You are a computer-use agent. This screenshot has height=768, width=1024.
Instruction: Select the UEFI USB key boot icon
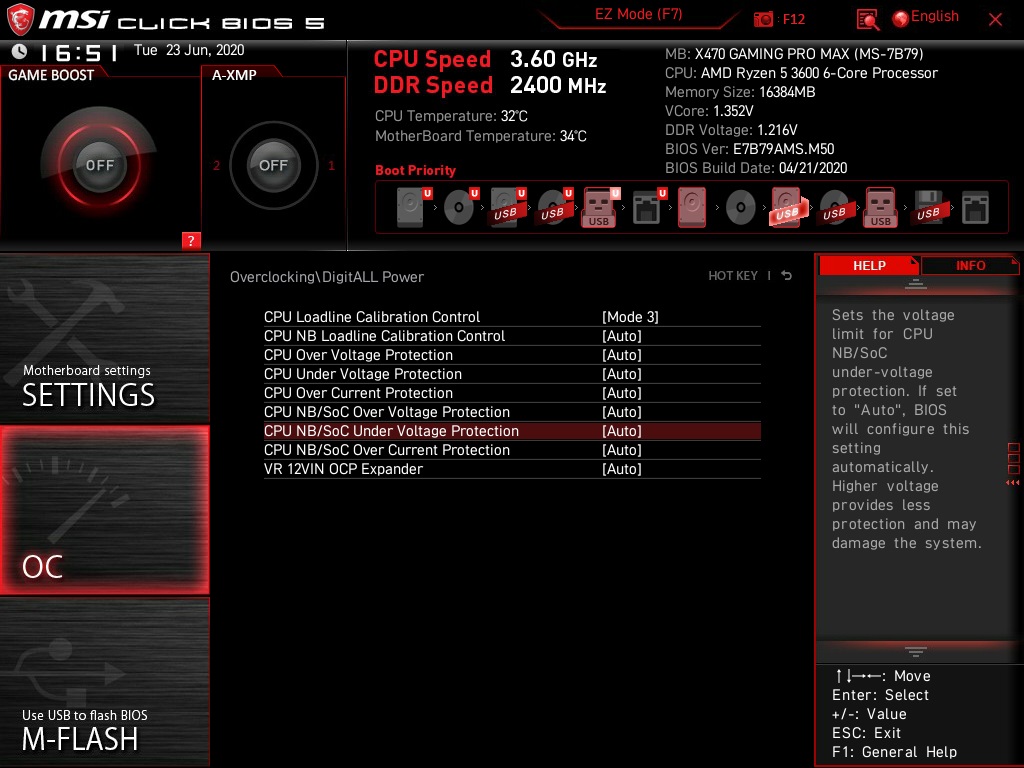coord(600,207)
